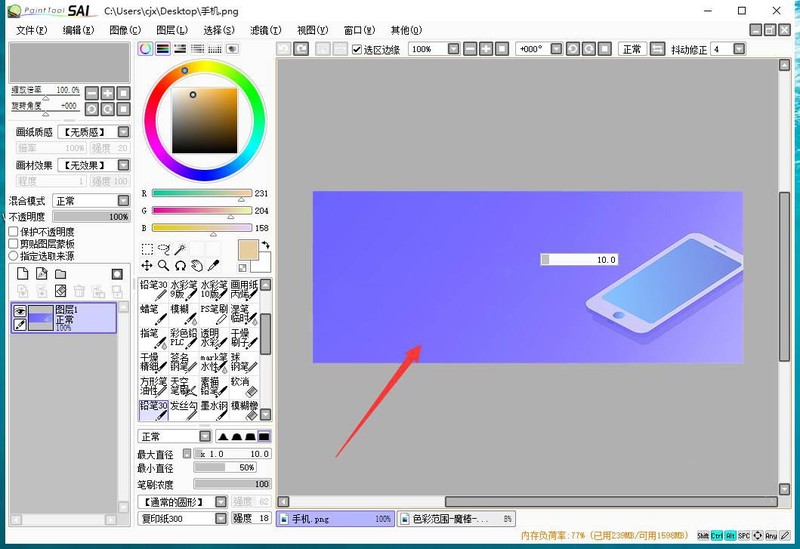Uncheck the 选区边缘 checkbox

[358, 49]
